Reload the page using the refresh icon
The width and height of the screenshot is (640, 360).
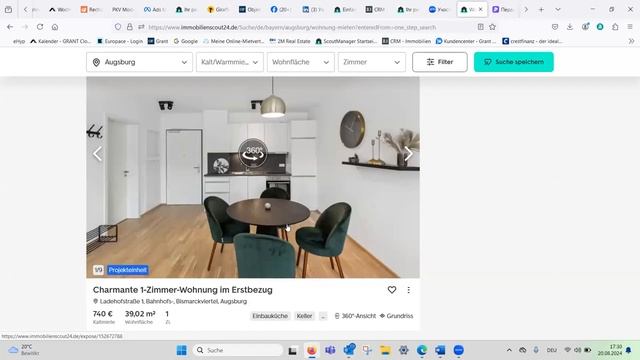(x=40, y=27)
